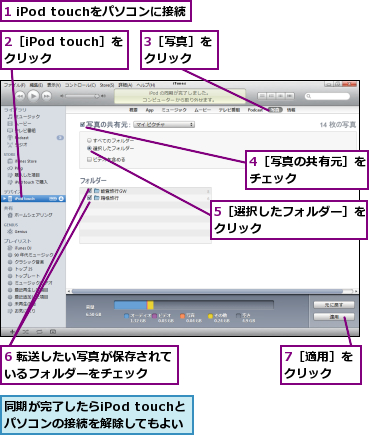
Task: Open マイ ピクチャ photo source dropdown
Action: coord(164,124)
